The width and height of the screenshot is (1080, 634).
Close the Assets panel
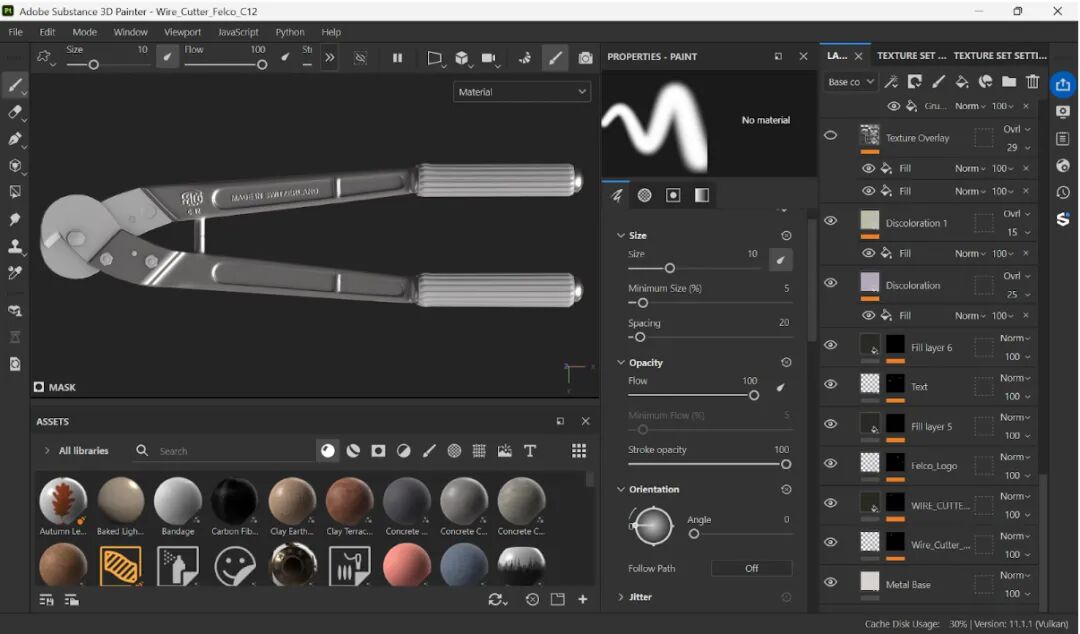(585, 421)
